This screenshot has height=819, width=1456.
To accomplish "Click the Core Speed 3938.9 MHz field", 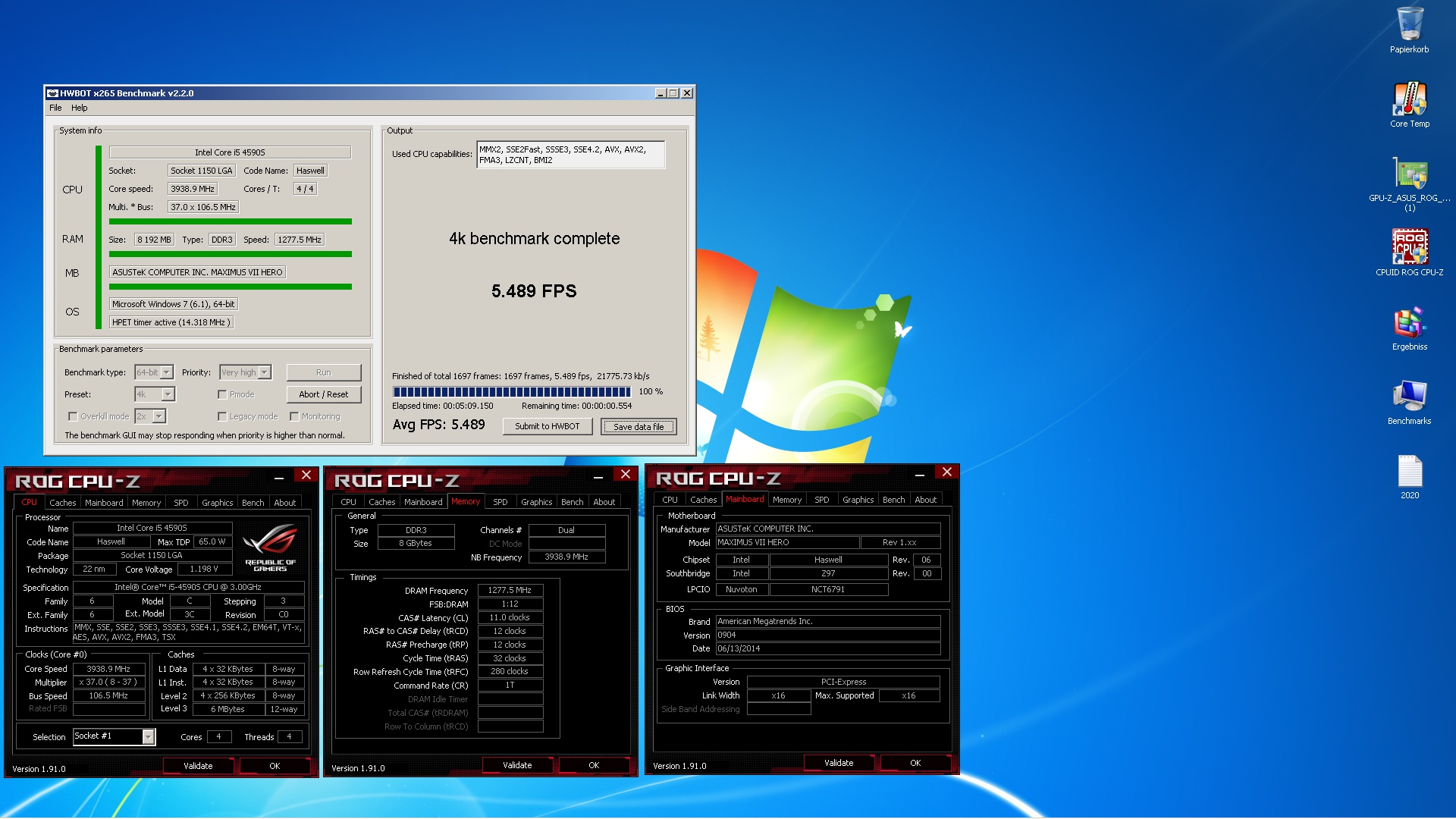I will (108, 669).
